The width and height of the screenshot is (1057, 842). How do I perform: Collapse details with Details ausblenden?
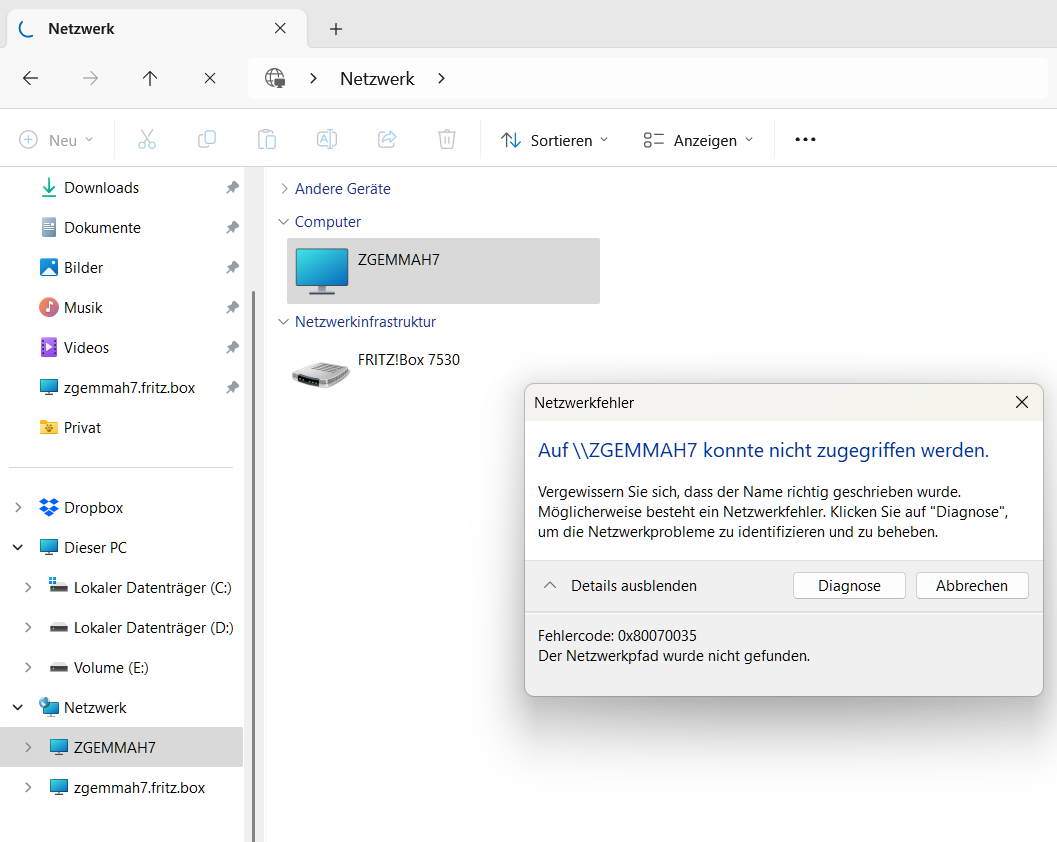coord(620,586)
